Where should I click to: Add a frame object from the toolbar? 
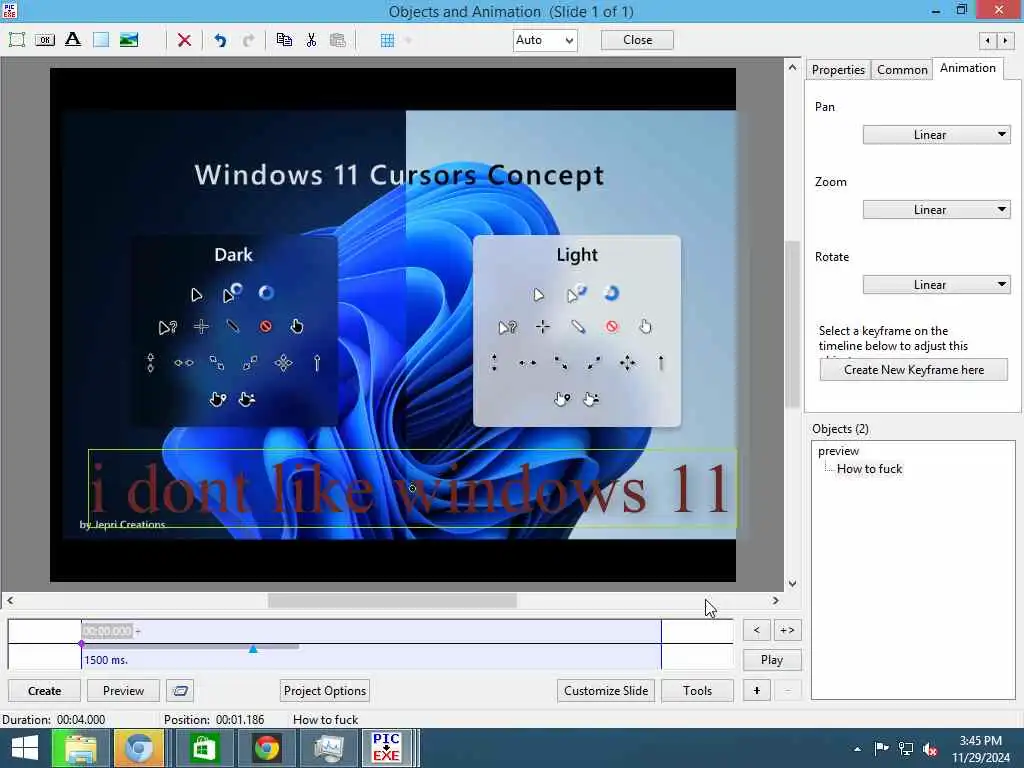(x=17, y=40)
